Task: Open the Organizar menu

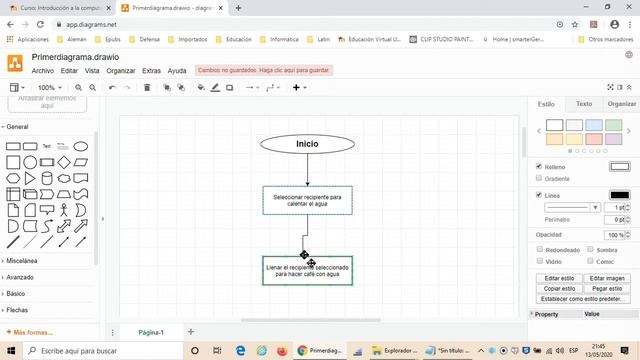Action: click(121, 71)
